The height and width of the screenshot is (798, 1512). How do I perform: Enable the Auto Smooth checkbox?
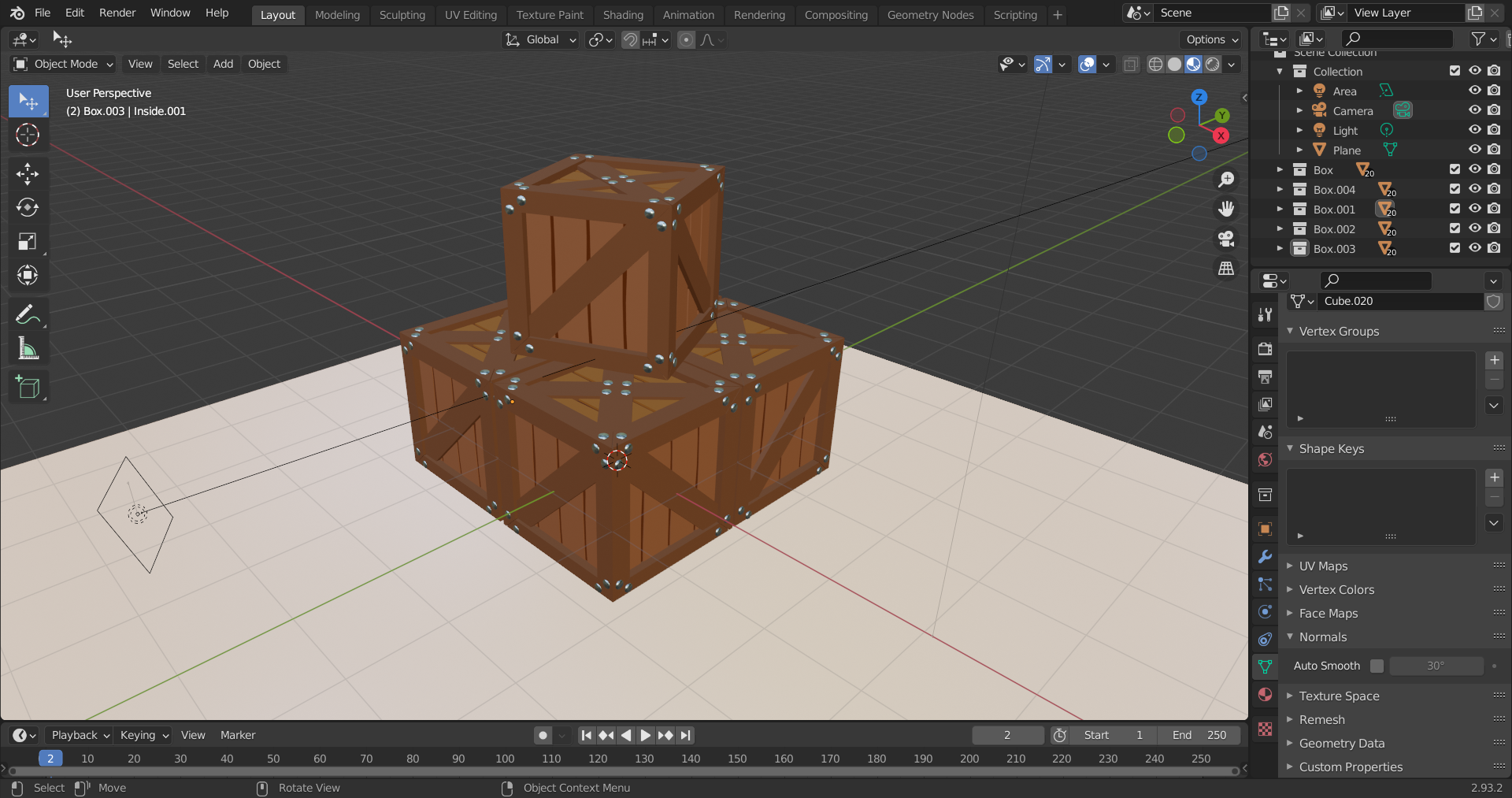pos(1377,666)
